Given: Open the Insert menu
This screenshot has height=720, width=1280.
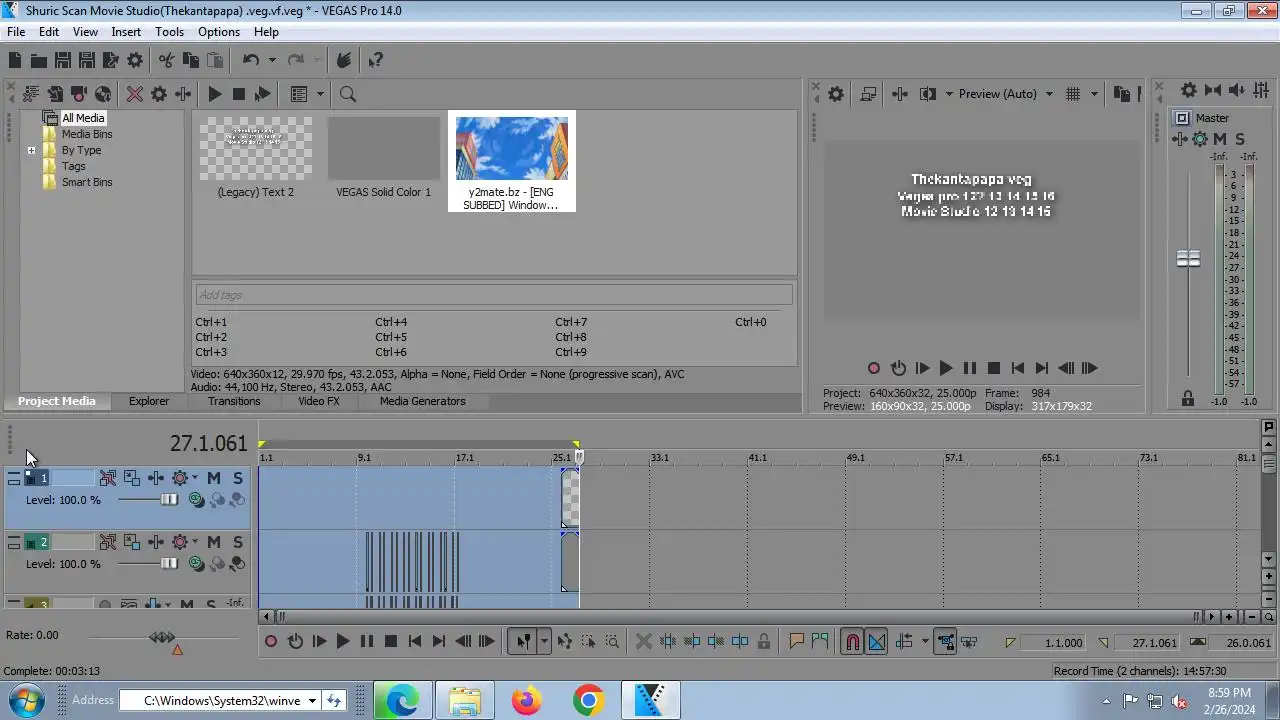Looking at the screenshot, I should 126,32.
